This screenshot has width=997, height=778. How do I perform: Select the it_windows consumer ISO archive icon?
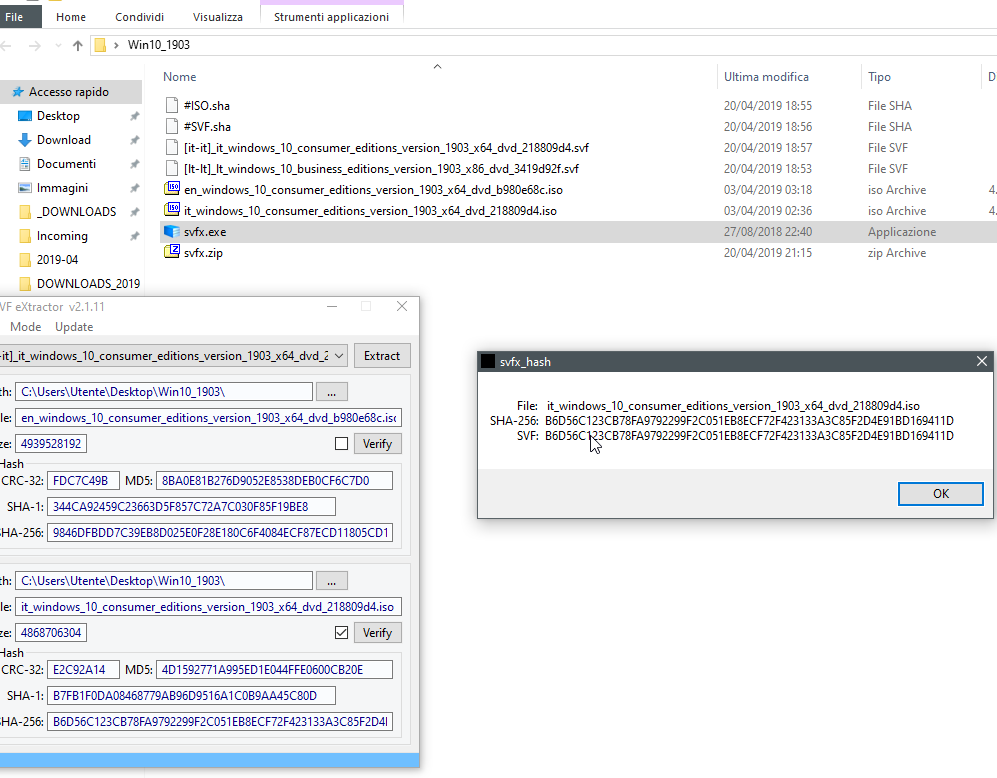[172, 210]
